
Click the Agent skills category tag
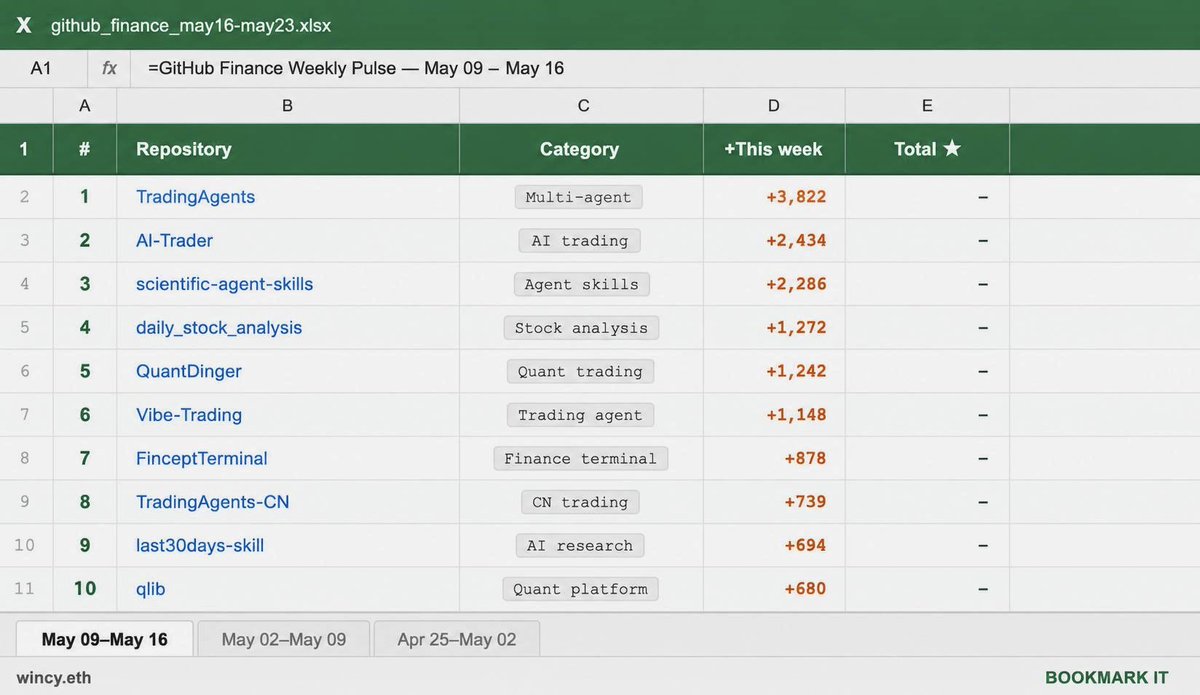(x=581, y=284)
